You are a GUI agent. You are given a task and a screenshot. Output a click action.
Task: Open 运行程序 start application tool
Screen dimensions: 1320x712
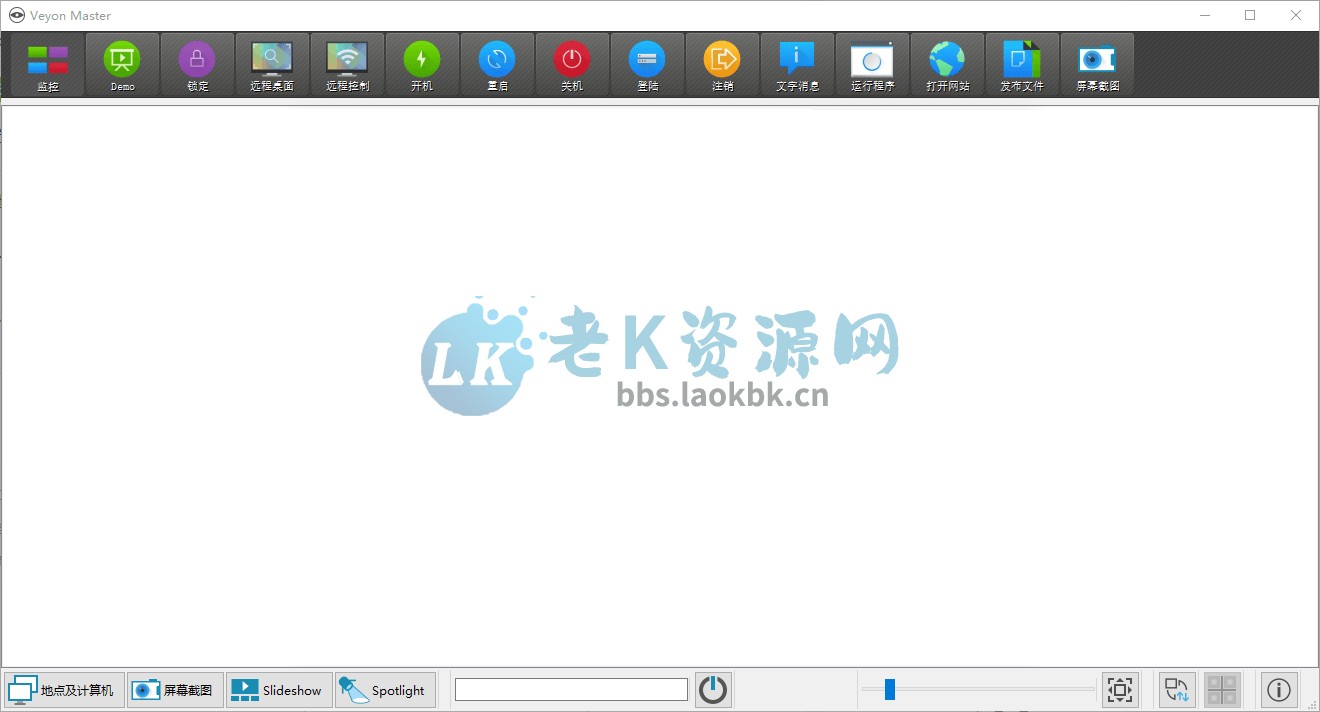tap(872, 65)
